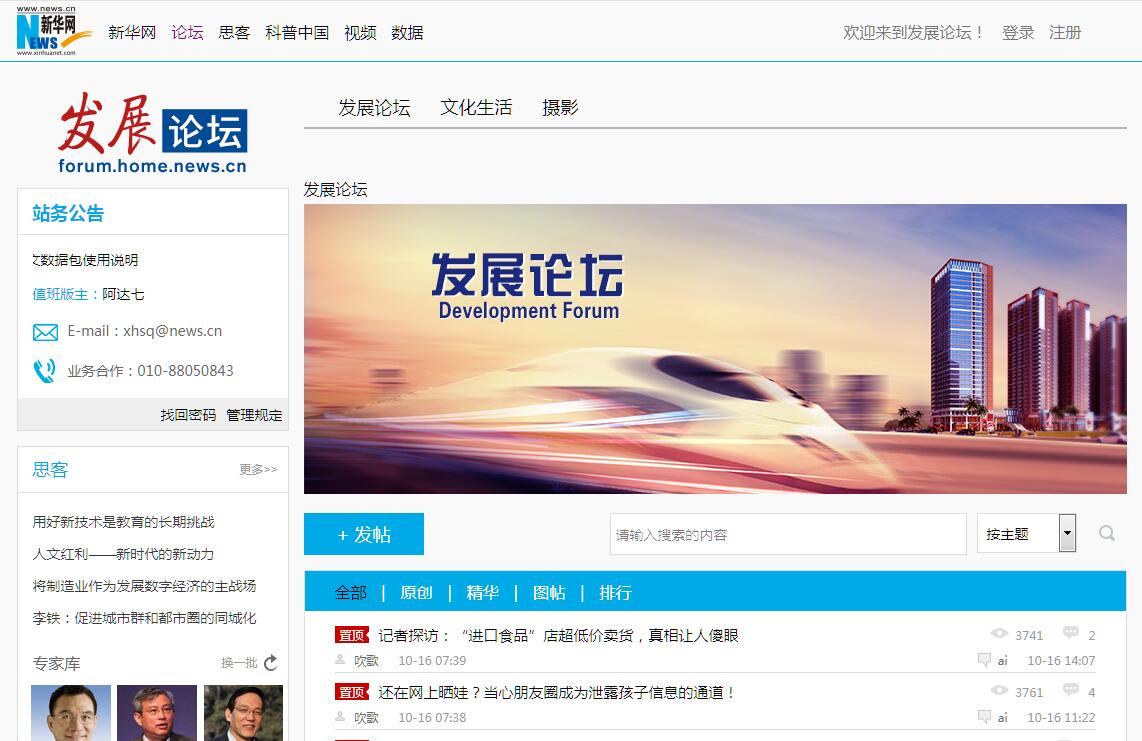Click the magnifier search icon
1142x741 pixels.
click(1106, 534)
